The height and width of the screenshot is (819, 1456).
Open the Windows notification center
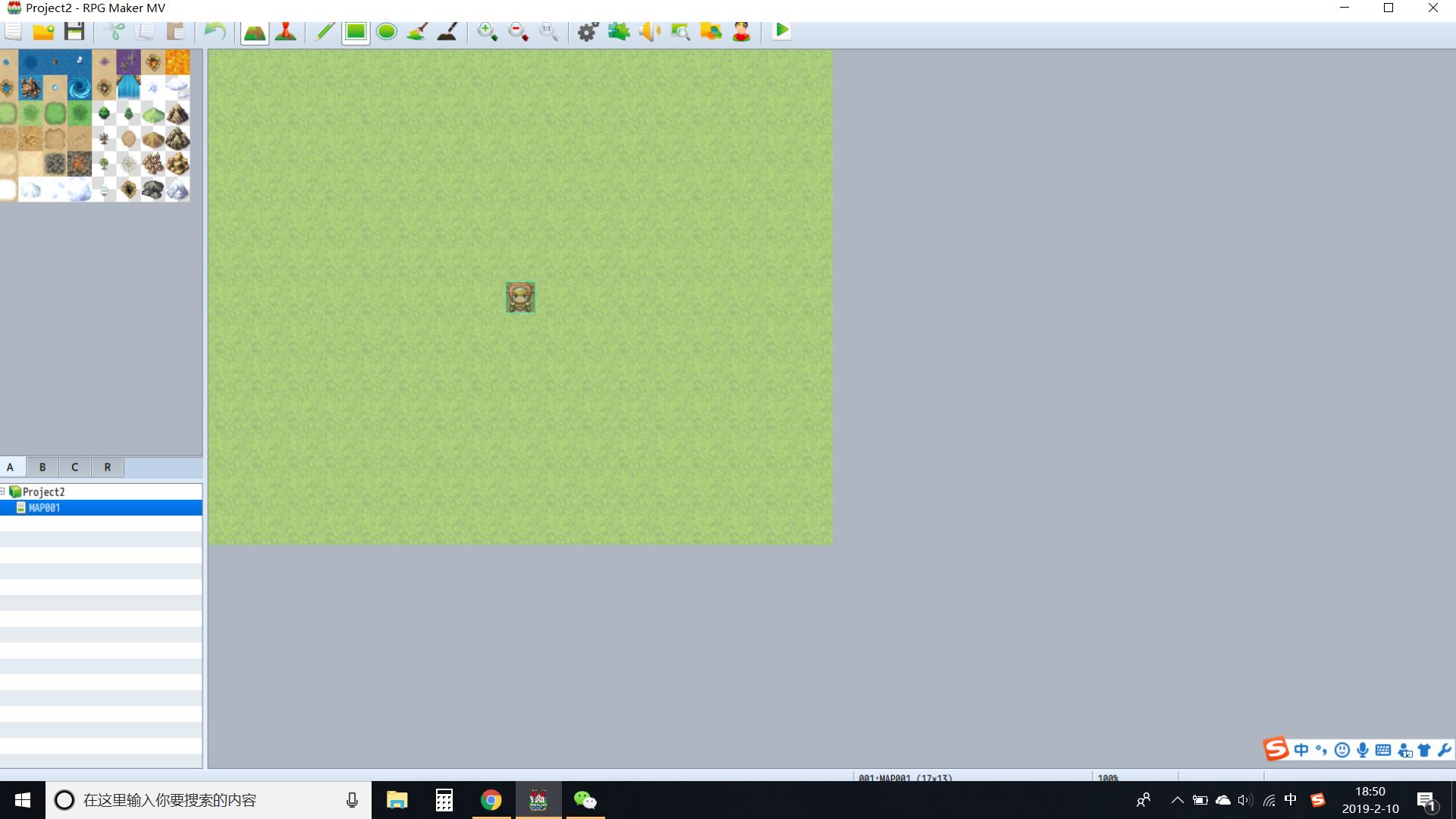[x=1426, y=801]
